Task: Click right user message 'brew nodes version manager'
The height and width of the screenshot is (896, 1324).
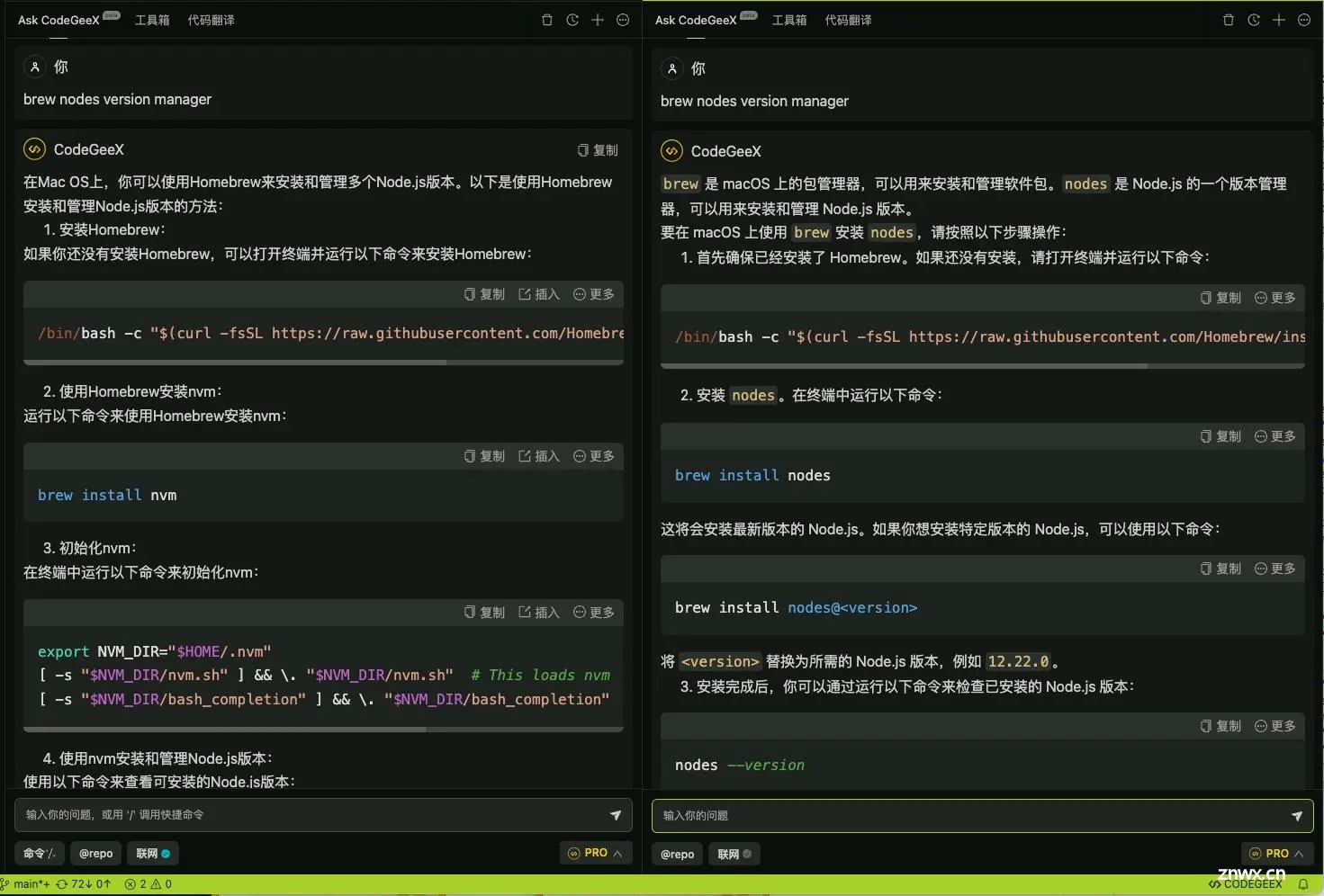Action: [754, 101]
